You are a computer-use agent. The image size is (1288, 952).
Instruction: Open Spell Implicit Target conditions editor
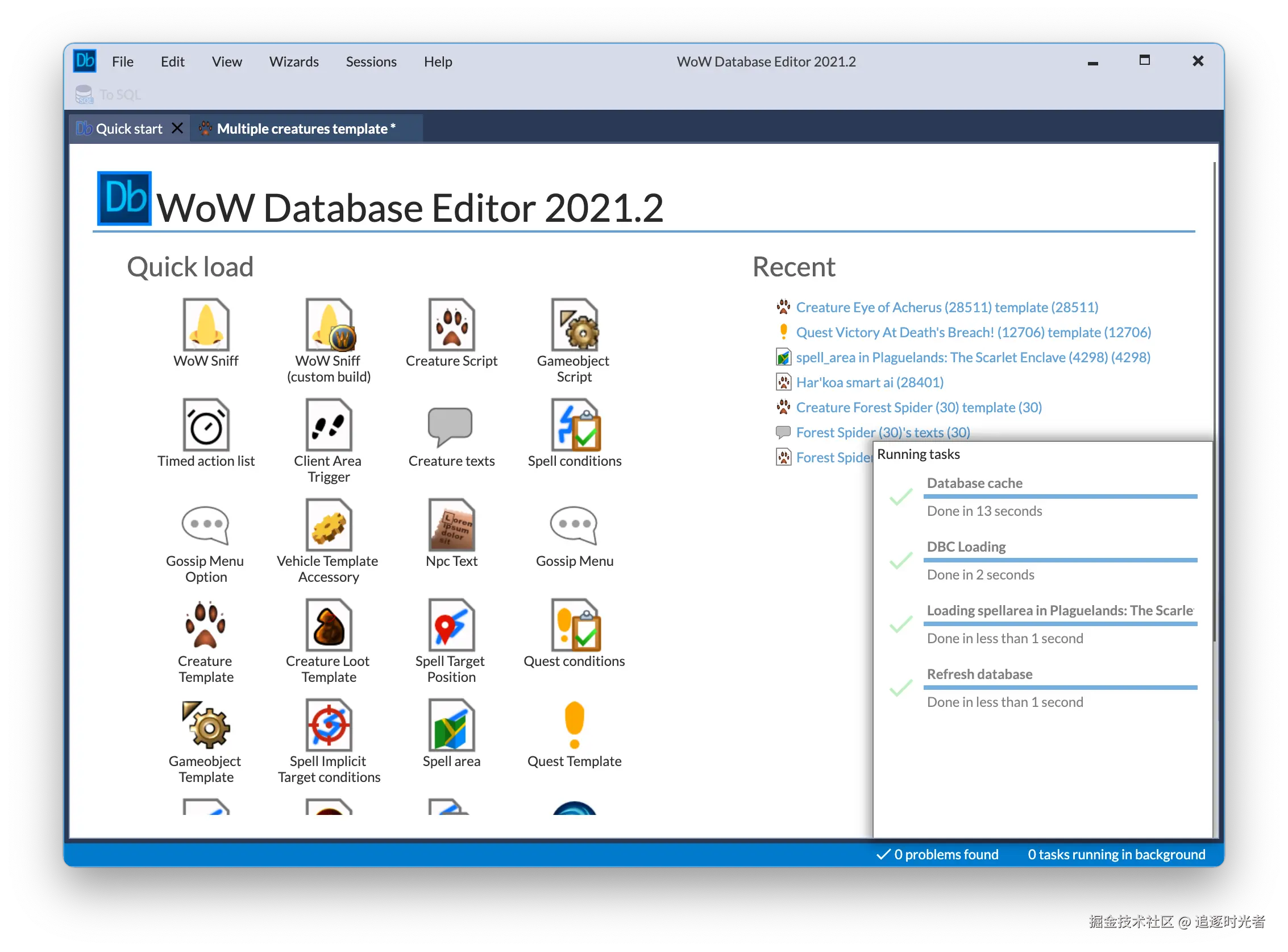(x=329, y=742)
